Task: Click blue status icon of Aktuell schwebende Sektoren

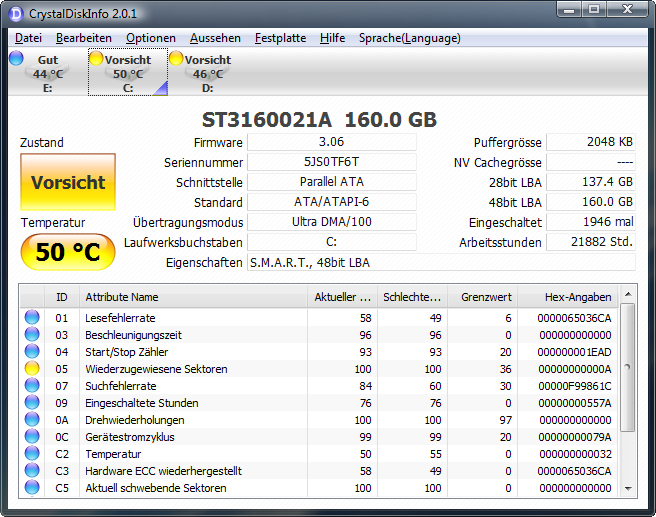Action: pyautogui.click(x=32, y=487)
